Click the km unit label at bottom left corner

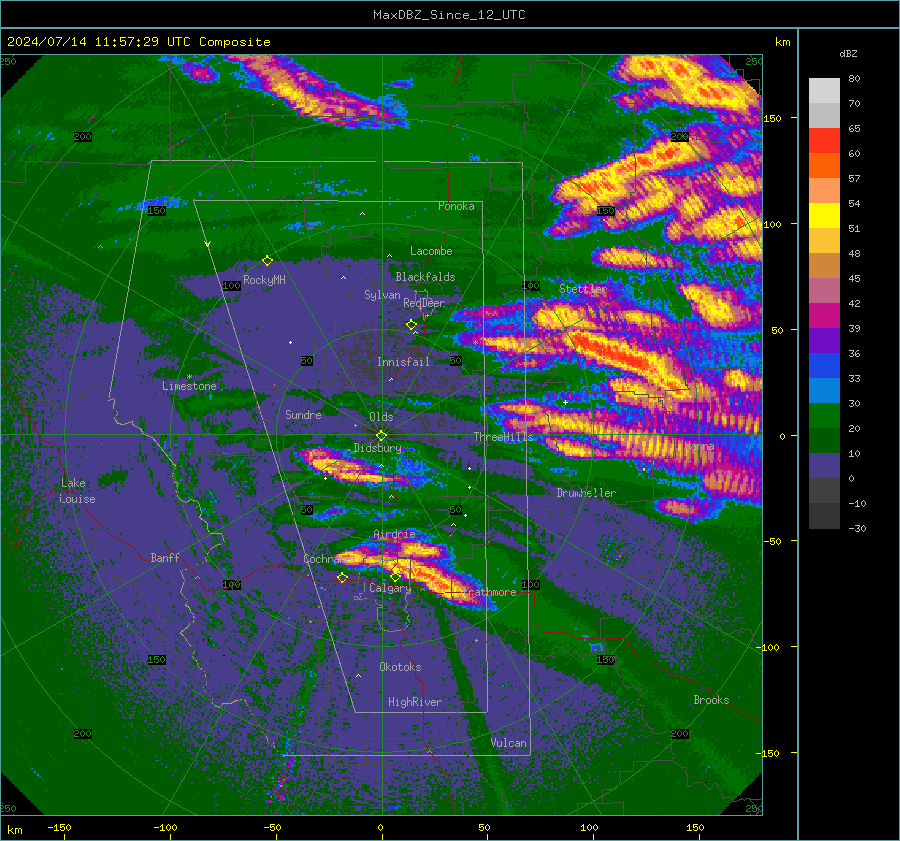pos(14,830)
